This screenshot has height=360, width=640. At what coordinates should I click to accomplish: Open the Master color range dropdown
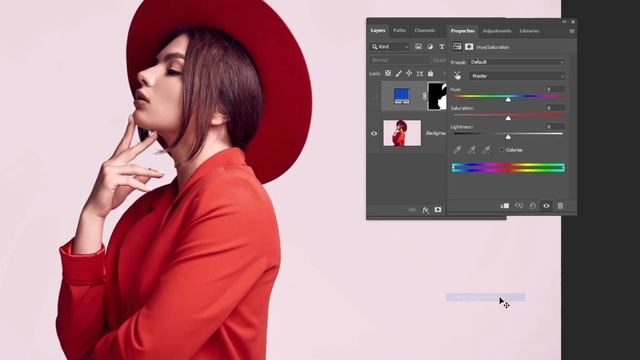[517, 76]
